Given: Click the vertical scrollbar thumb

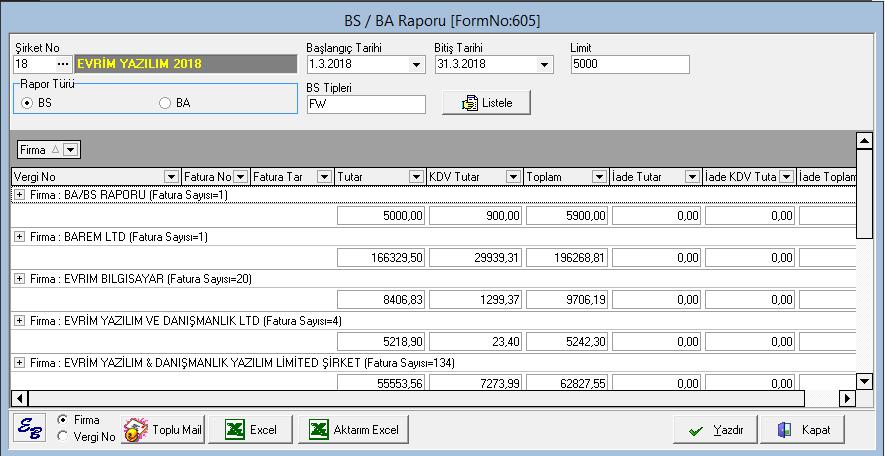Looking at the screenshot, I should point(864,194).
